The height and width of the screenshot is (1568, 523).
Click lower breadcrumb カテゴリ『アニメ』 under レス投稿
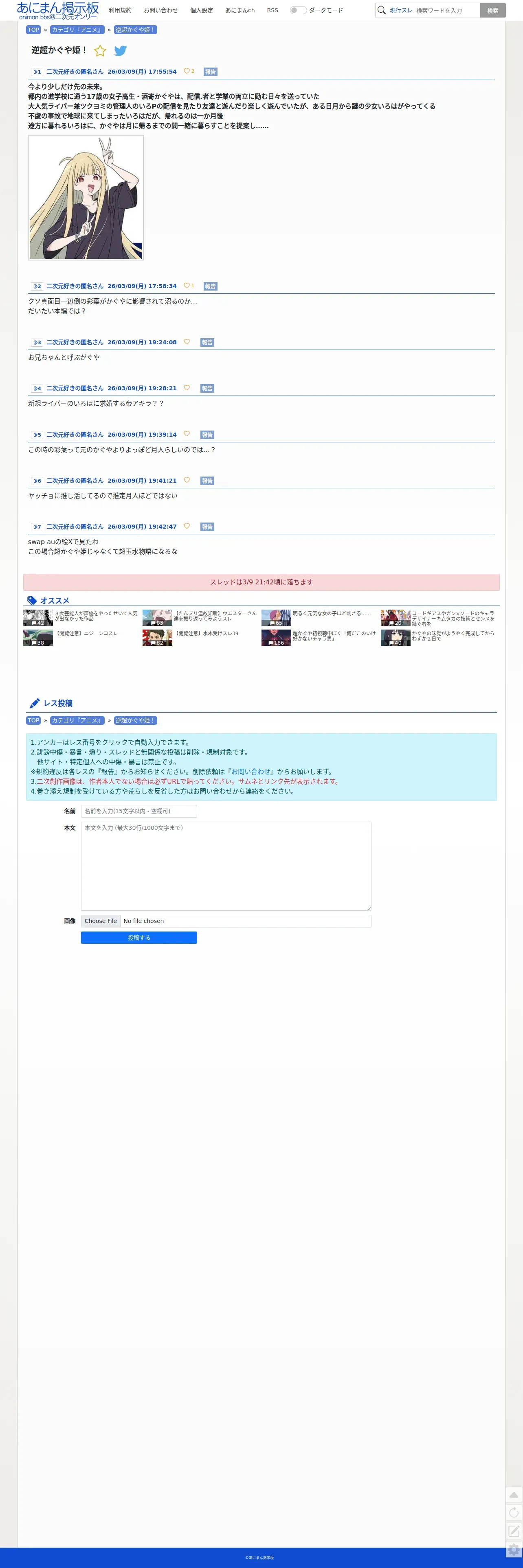pos(77,720)
